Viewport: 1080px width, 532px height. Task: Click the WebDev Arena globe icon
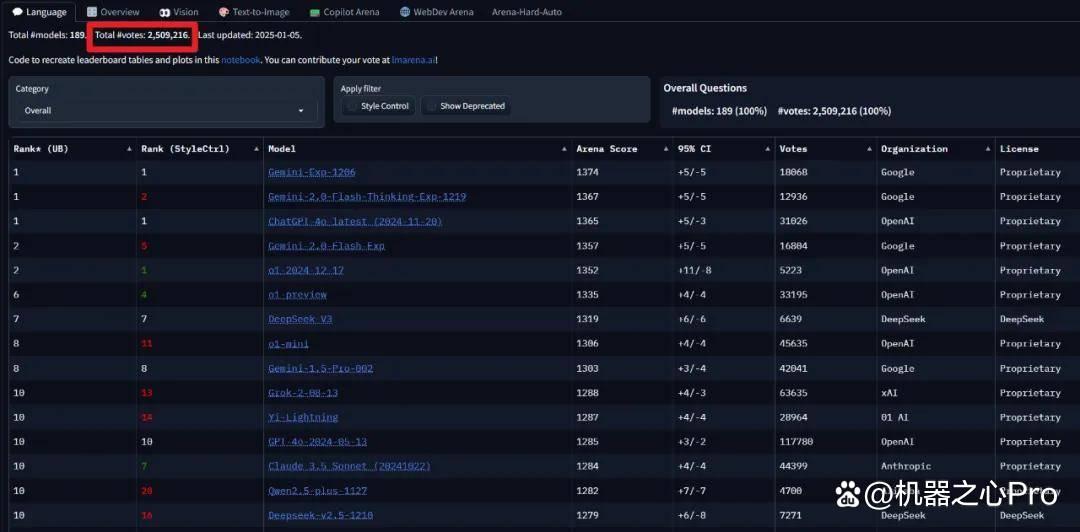[x=405, y=12]
